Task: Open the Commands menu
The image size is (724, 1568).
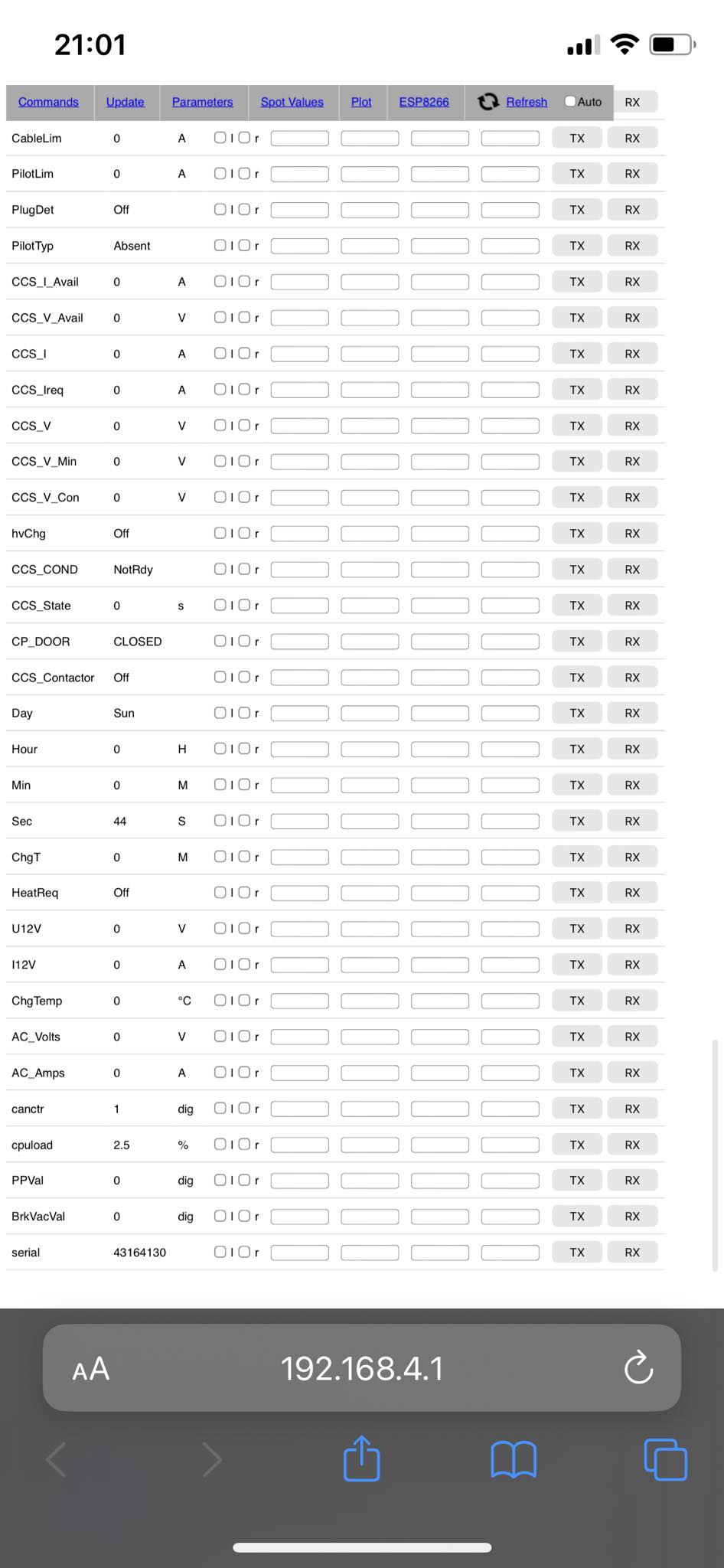Action: tap(48, 102)
